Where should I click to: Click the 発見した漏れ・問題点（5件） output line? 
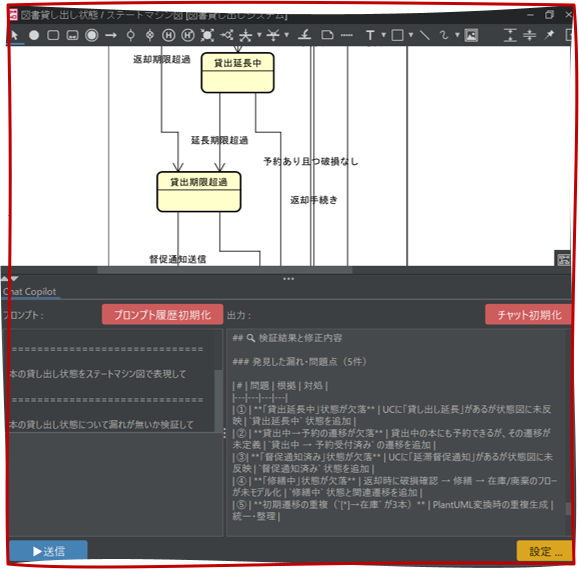[x=299, y=361]
